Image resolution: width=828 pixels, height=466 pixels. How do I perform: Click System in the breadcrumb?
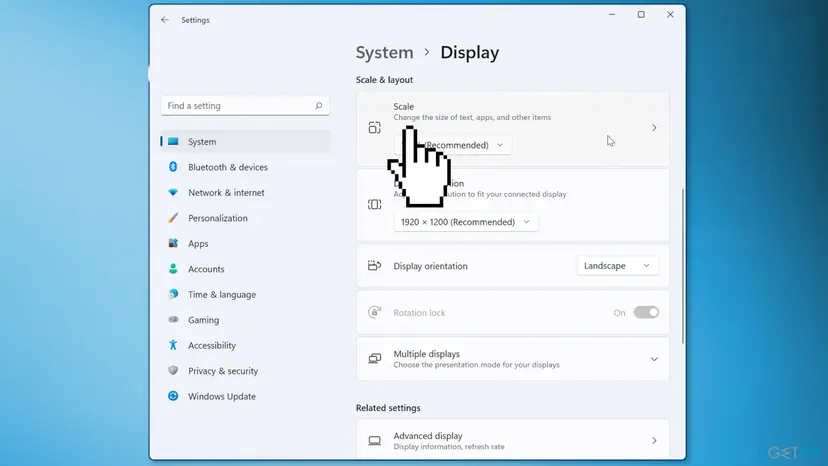(384, 52)
